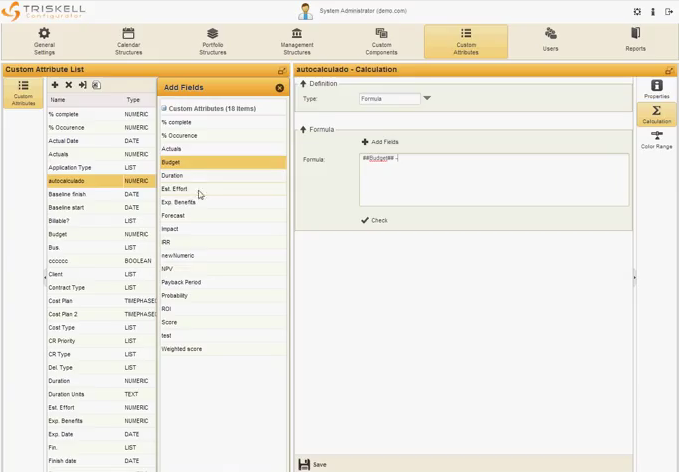Viewport: 679px width, 472px height.
Task: Open Calendar Structures module
Action: pos(128,42)
